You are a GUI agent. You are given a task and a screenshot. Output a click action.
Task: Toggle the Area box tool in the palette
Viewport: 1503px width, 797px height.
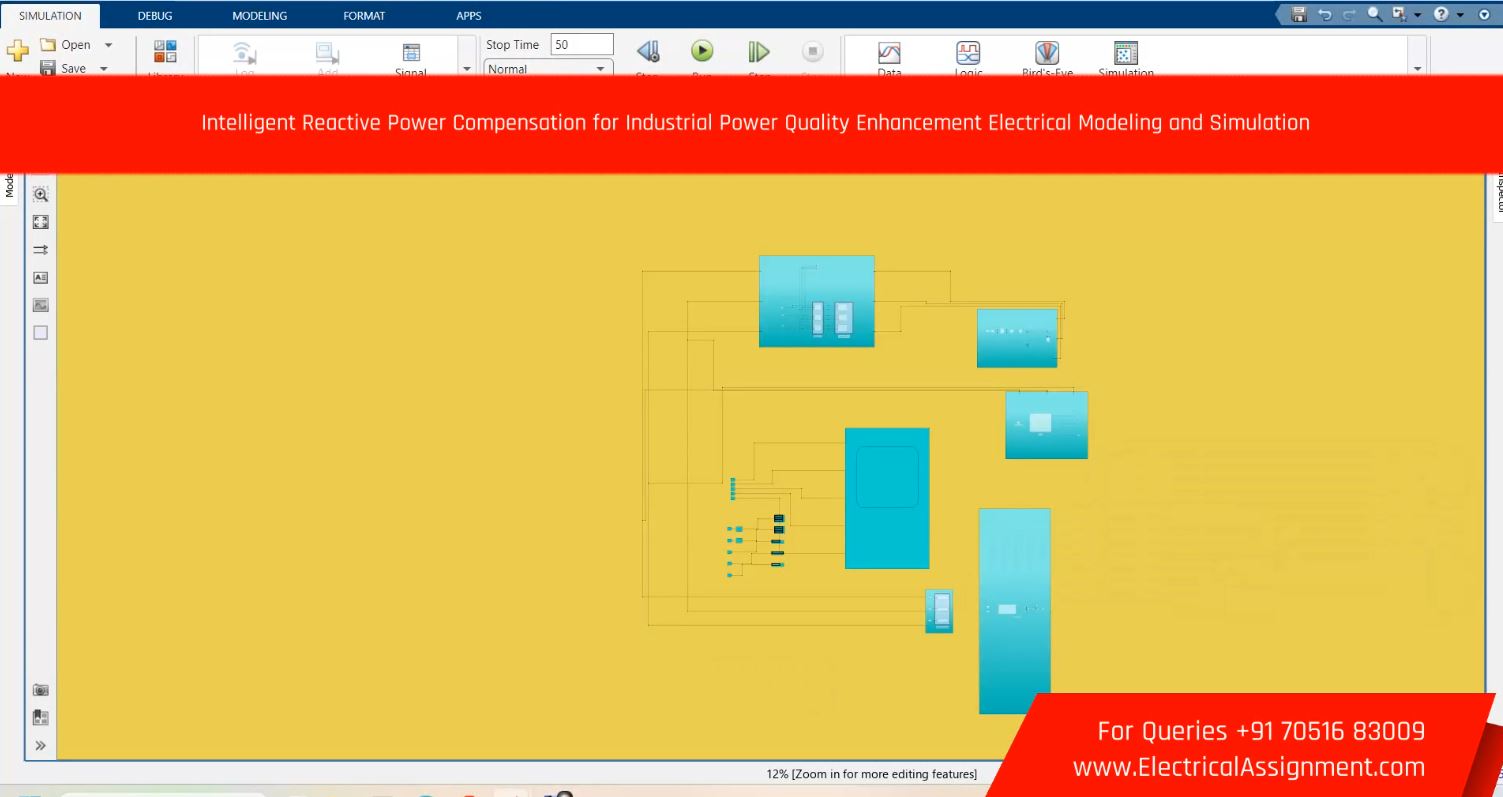click(41, 332)
